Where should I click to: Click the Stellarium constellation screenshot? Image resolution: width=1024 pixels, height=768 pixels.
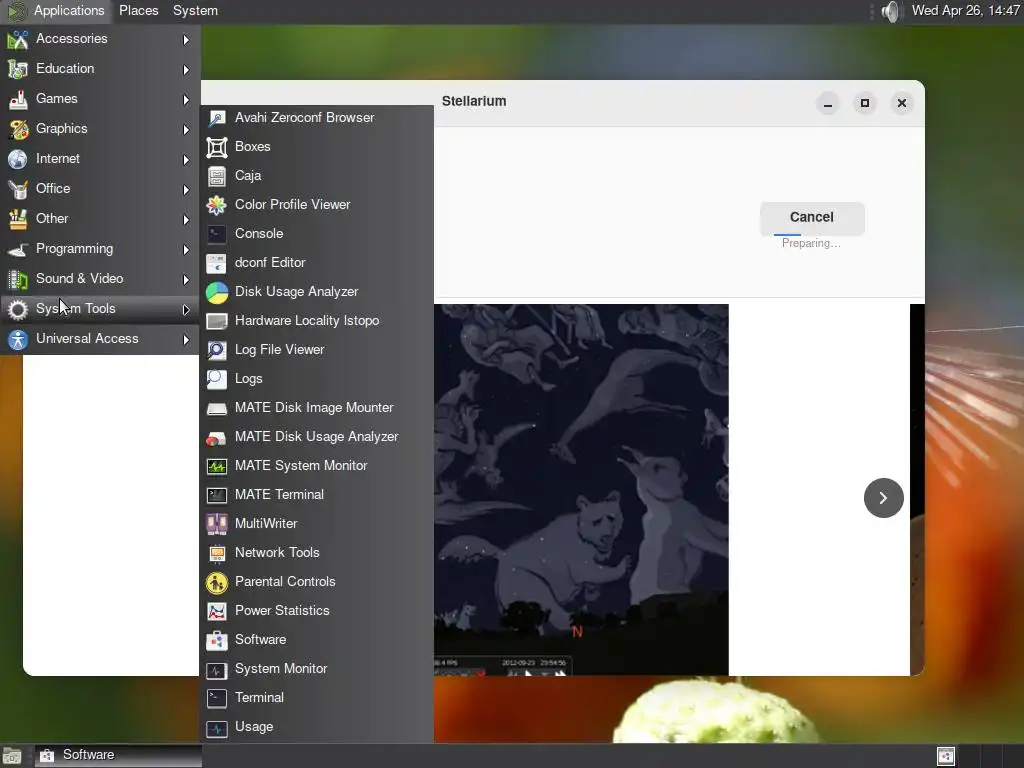581,490
